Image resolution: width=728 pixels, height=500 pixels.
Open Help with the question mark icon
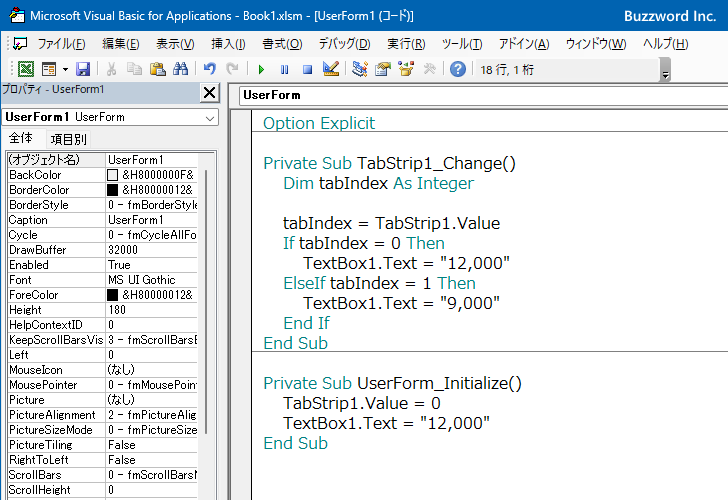(458, 69)
